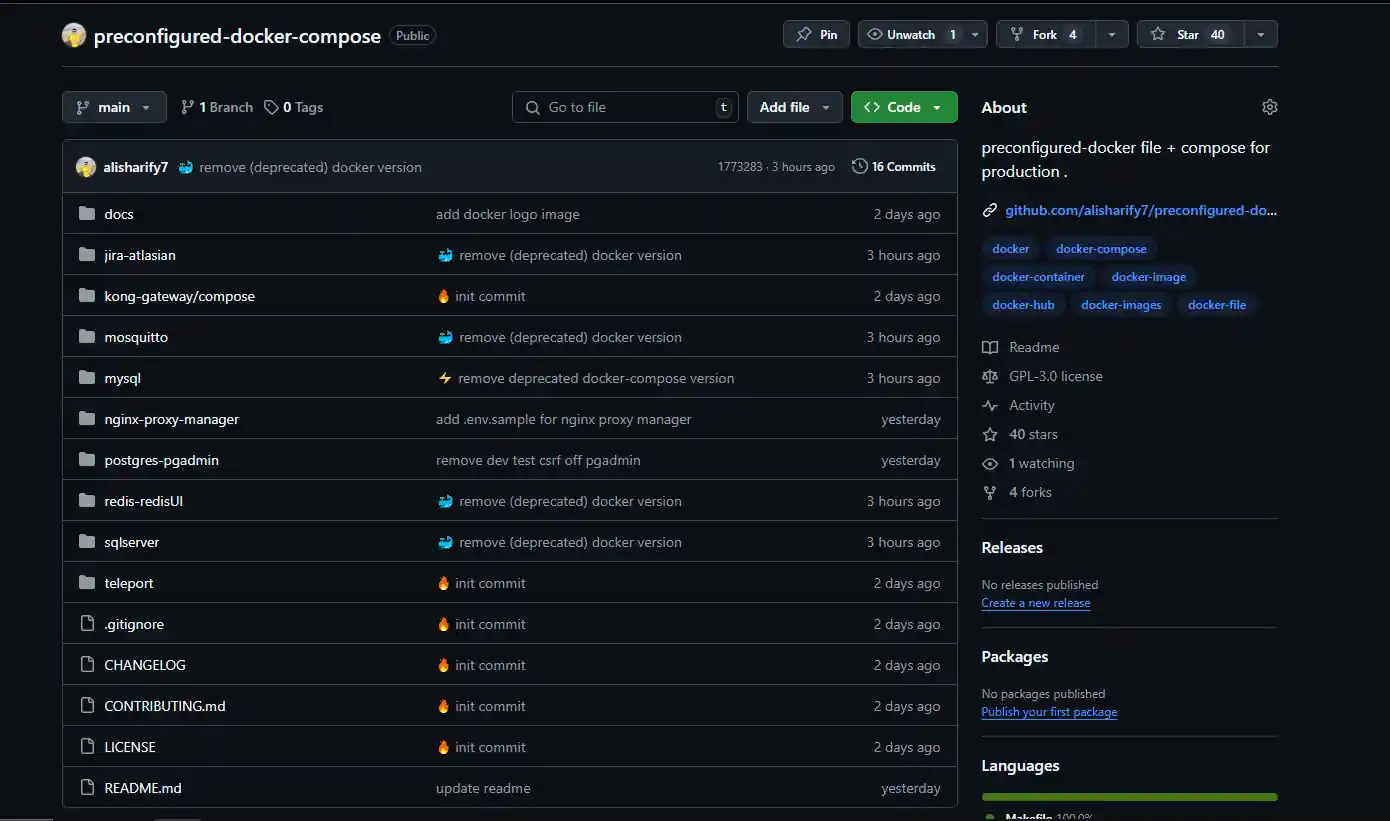Expand the green Code dropdown
The height and width of the screenshot is (821, 1390).
tap(903, 107)
